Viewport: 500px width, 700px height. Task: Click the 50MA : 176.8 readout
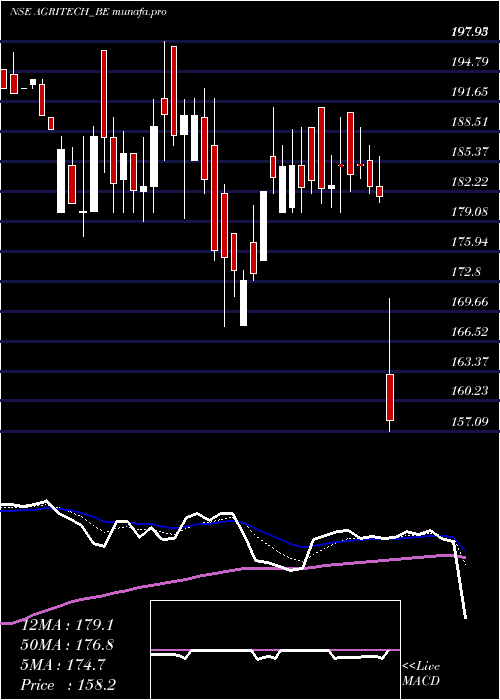coord(68,645)
